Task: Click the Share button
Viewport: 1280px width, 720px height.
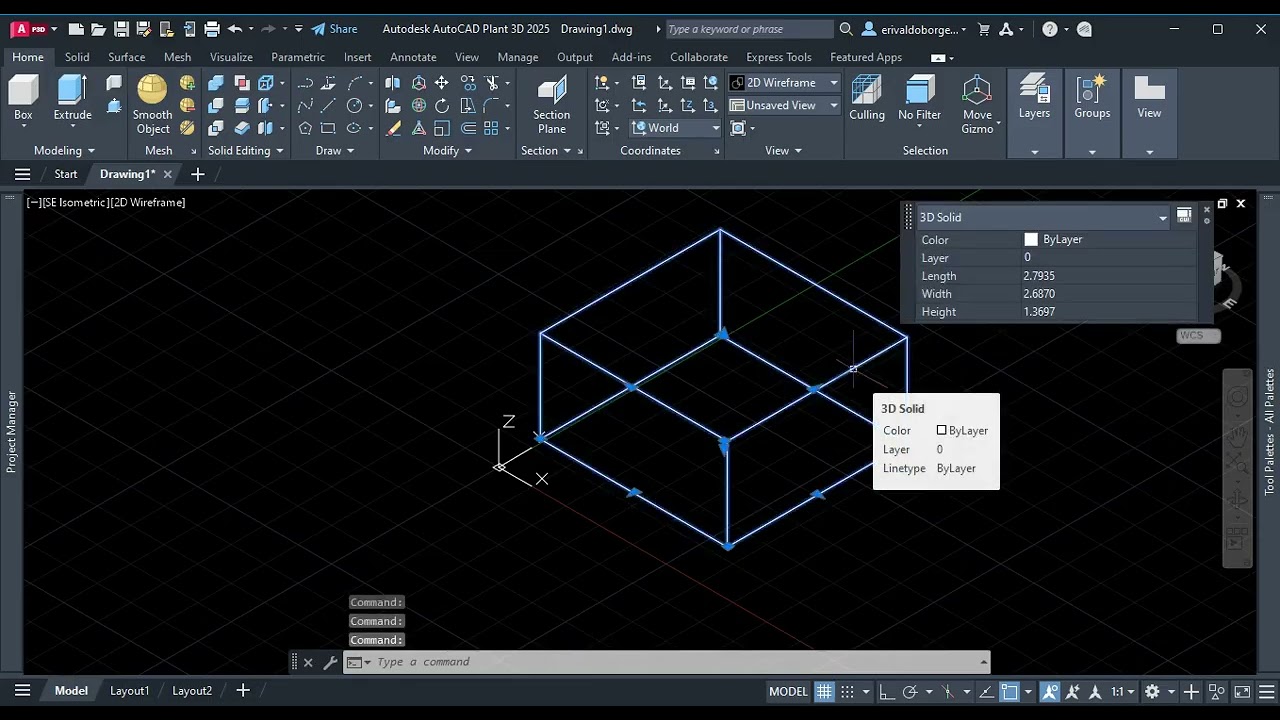Action: [x=334, y=29]
